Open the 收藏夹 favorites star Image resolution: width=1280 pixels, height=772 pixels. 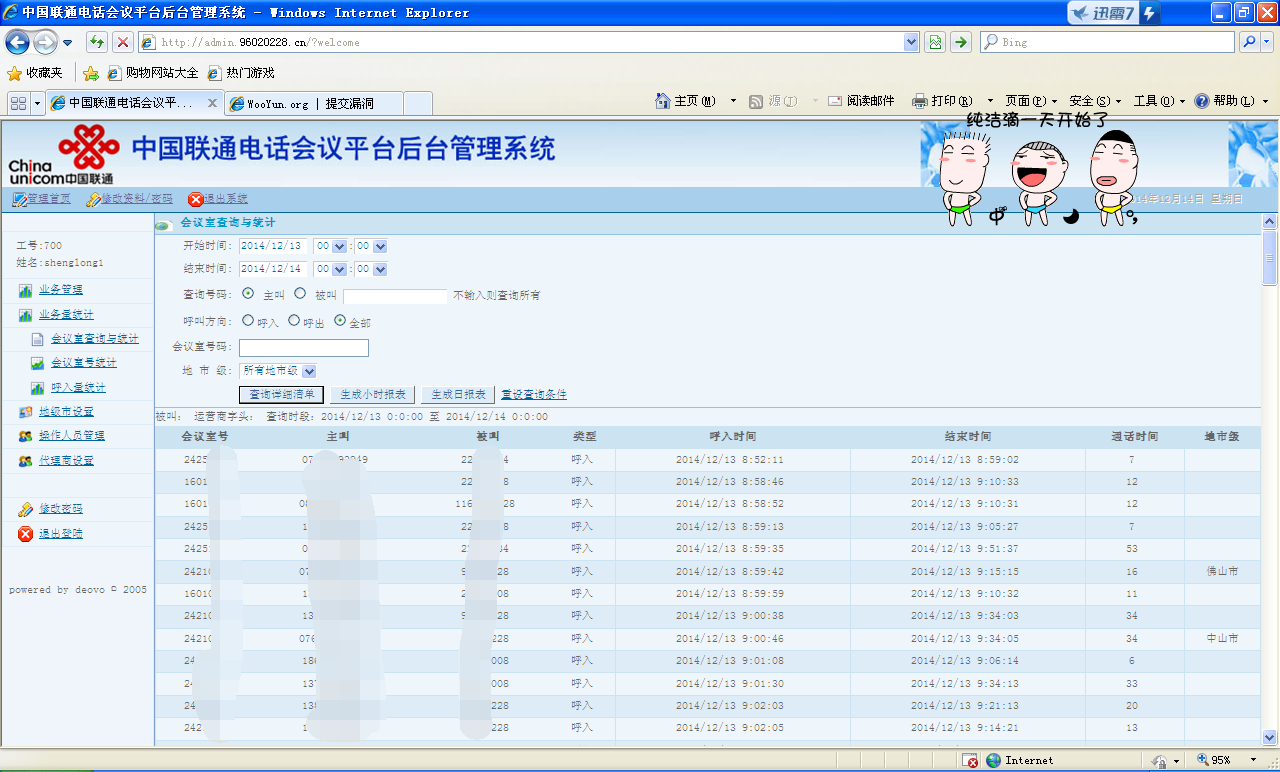[15, 73]
